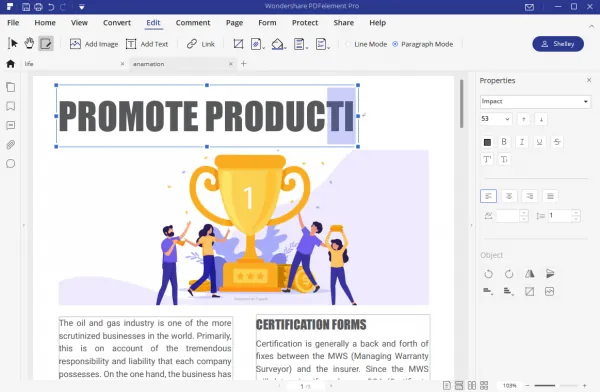Justify the text alignment
This screenshot has height=392, width=600.
550,196
